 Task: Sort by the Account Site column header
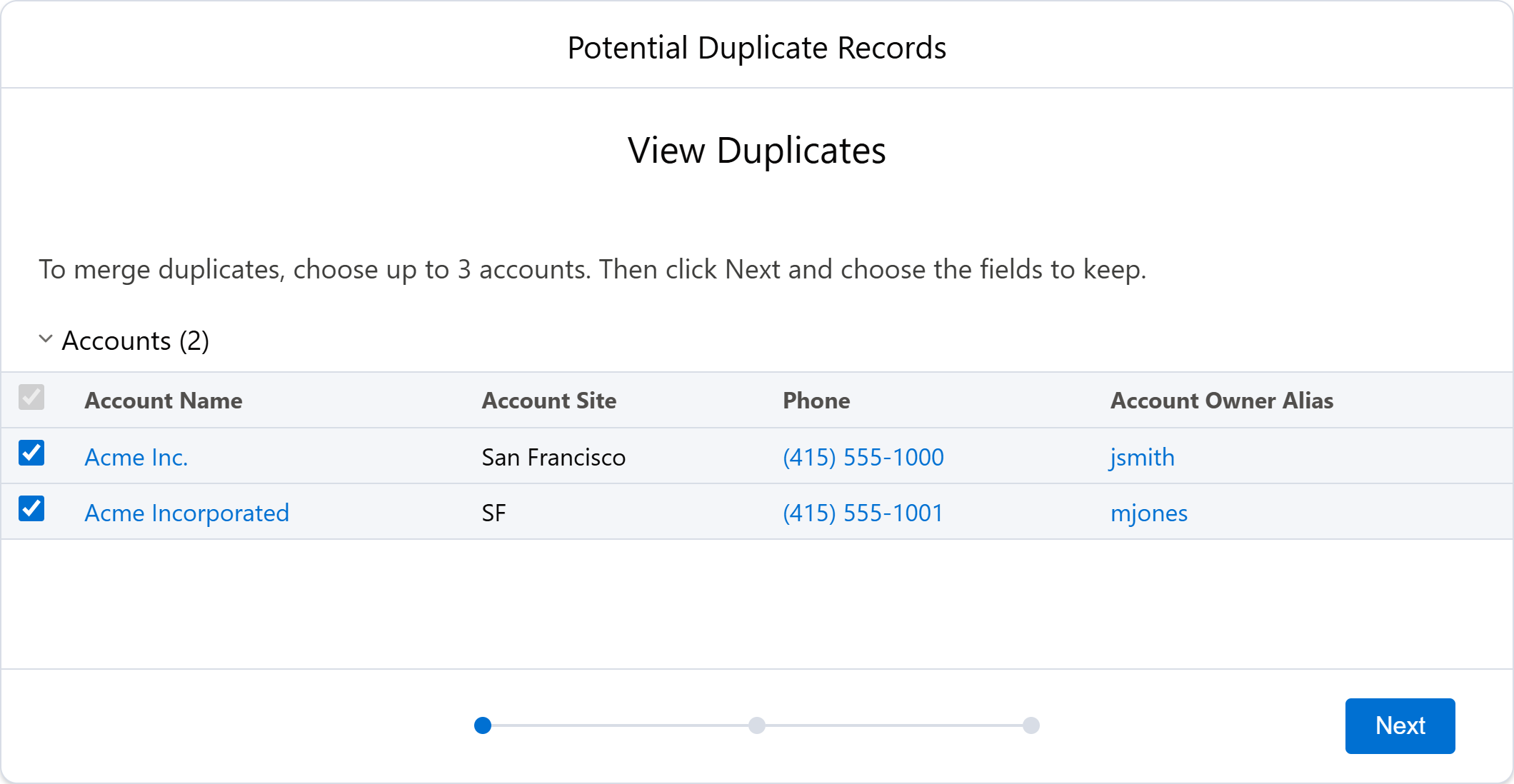click(548, 400)
